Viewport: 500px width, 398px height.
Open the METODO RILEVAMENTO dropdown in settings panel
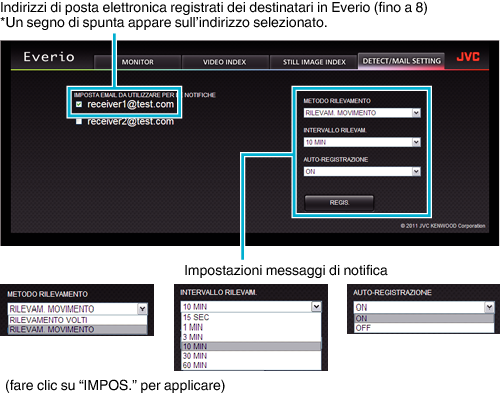pyautogui.click(x=362, y=113)
